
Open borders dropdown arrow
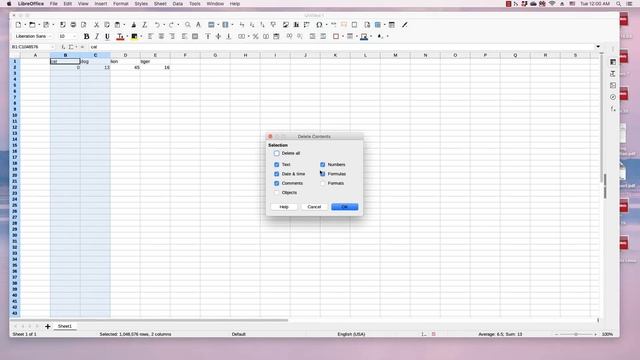click(x=342, y=36)
